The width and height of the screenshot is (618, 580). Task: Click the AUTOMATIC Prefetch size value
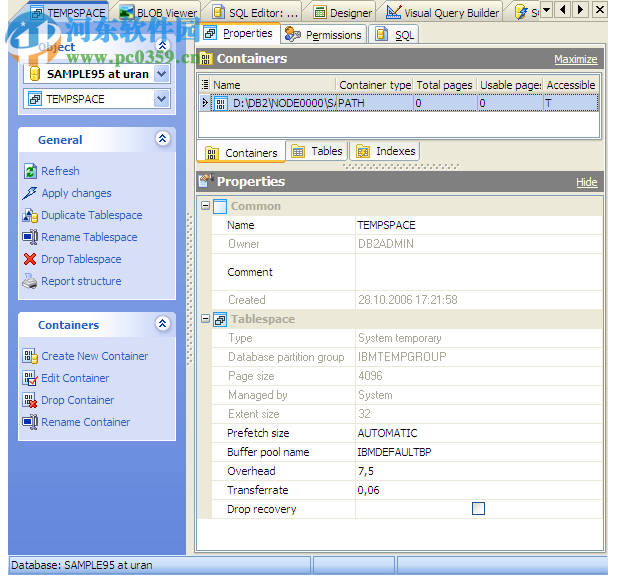pos(478,433)
